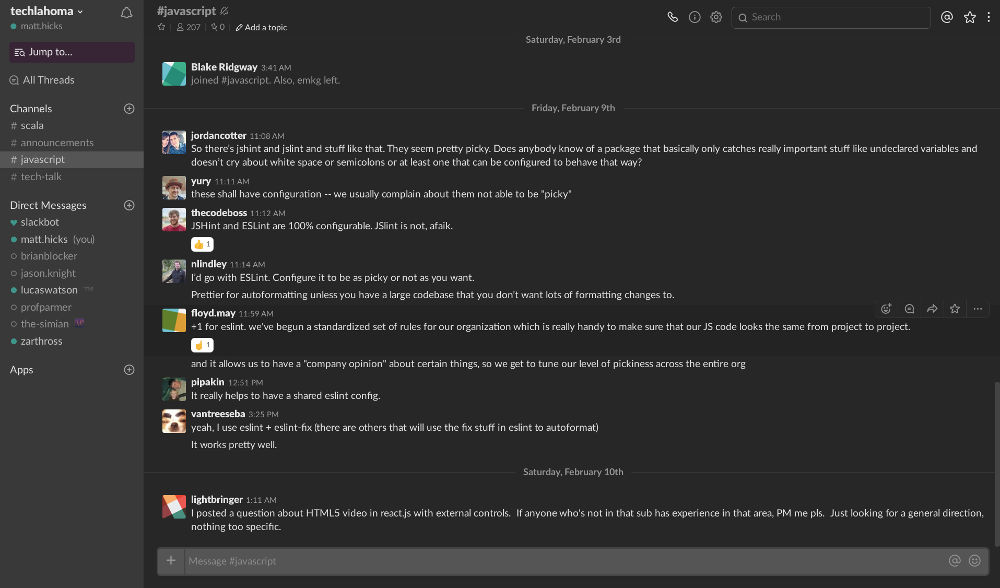This screenshot has height=588, width=1000.
Task: Attach a file with the plus in message box
Action: 170,560
